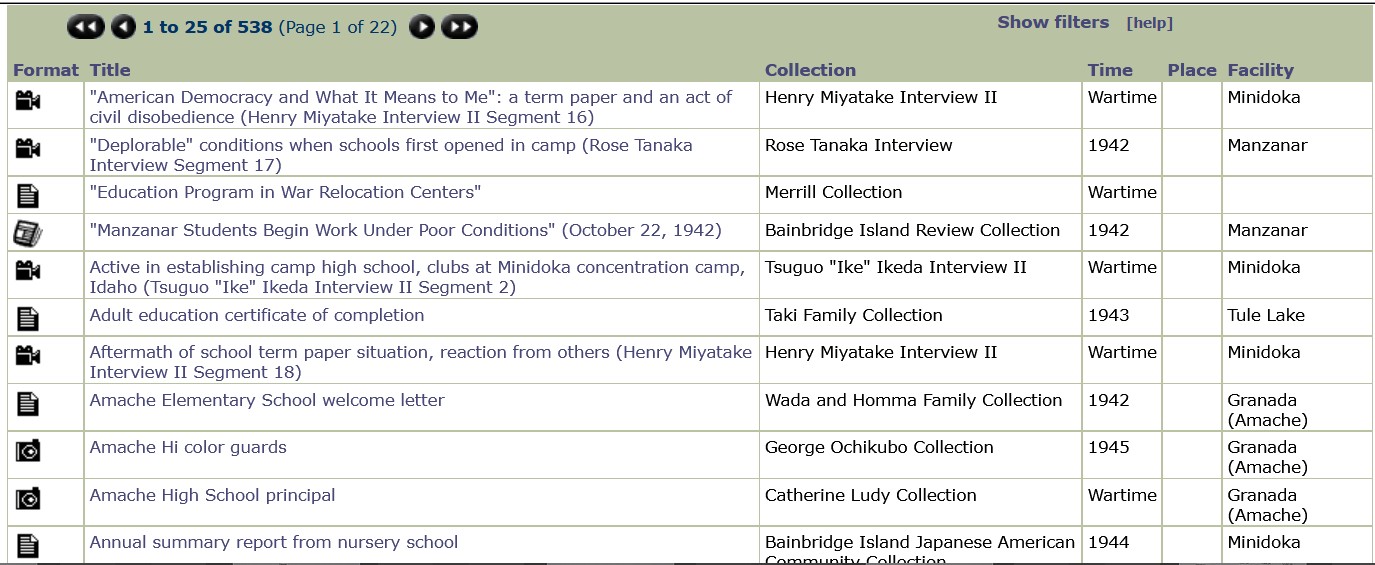Click document icon beside Education Program entry
Screen dimensions: 1375x565
[x=28, y=194]
